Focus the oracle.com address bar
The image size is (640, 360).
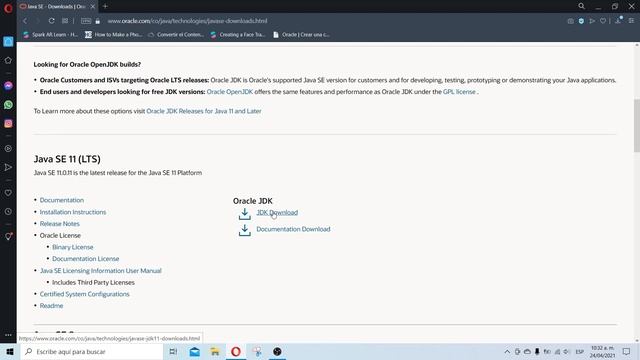pyautogui.click(x=187, y=21)
